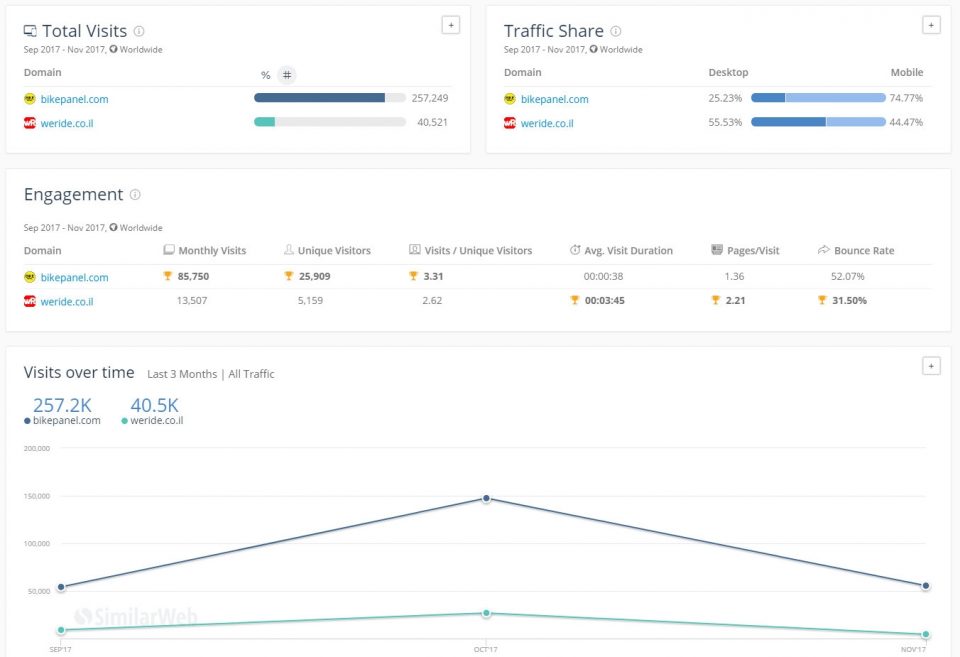Image resolution: width=960 pixels, height=657 pixels.
Task: Click the info icon next to Engagement heading
Action: [x=135, y=195]
